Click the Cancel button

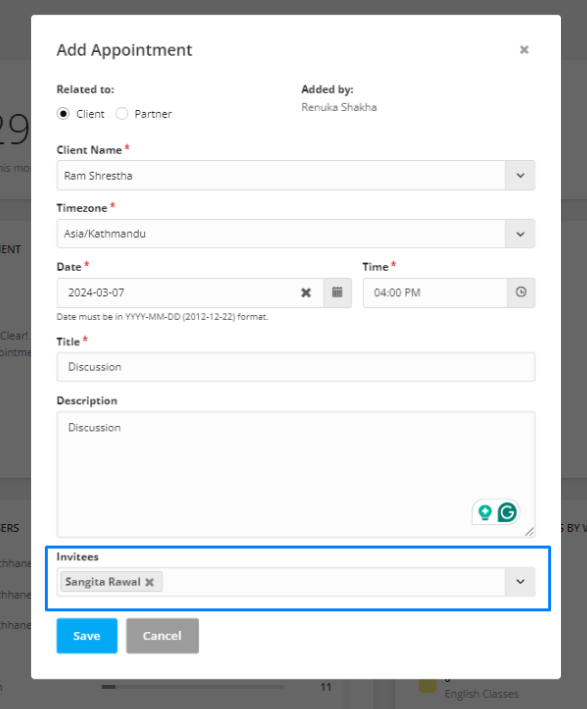click(x=162, y=636)
